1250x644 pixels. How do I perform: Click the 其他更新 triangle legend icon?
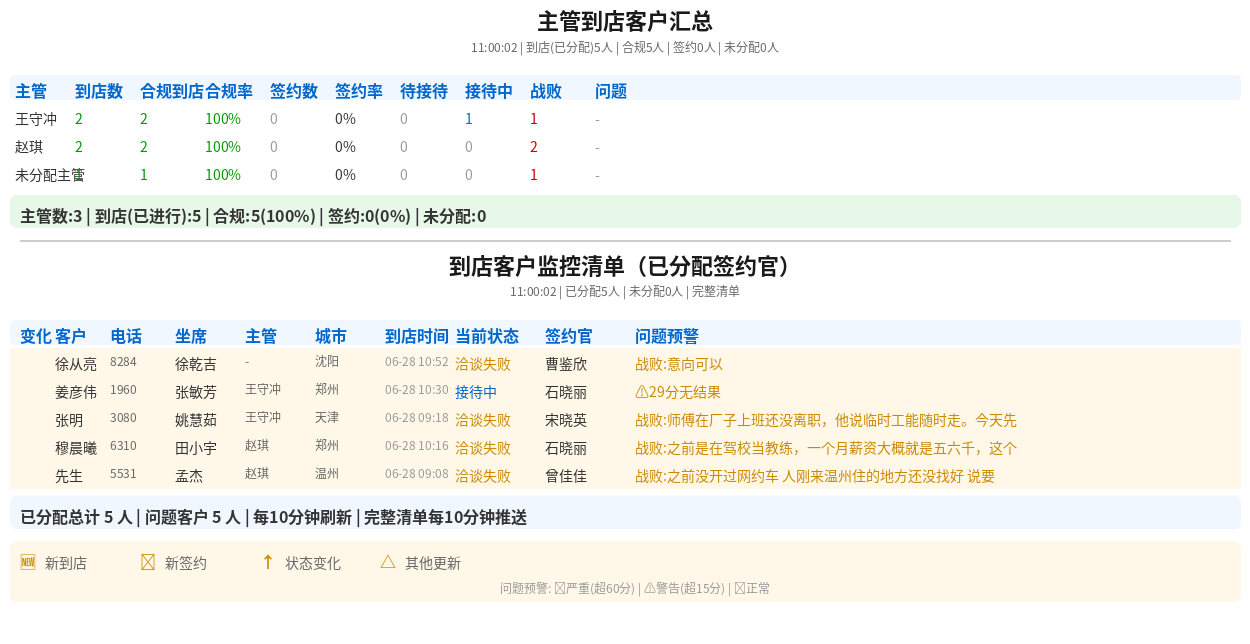point(388,562)
